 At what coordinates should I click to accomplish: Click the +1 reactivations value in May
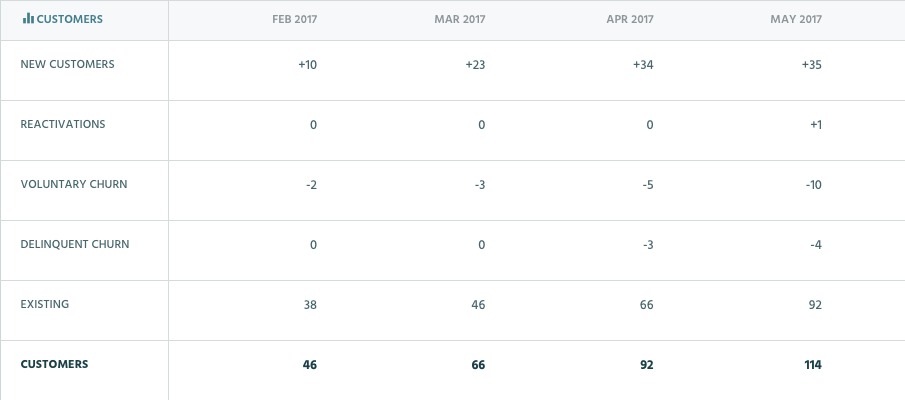816,125
